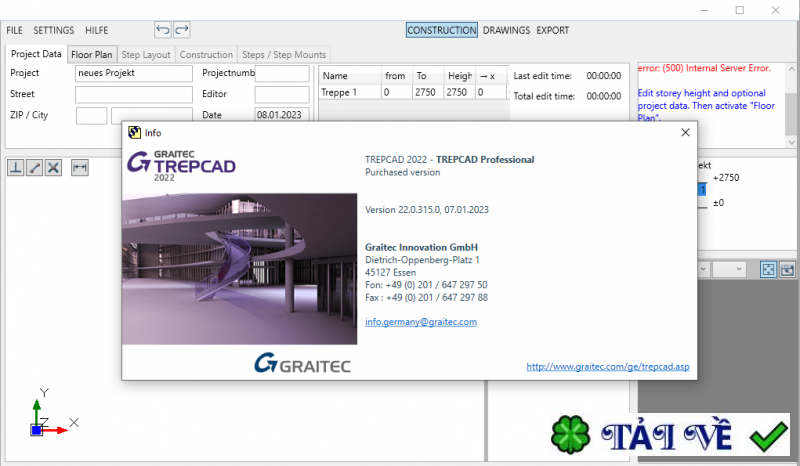The height and width of the screenshot is (466, 800).
Task: Click the Projectnumber input field
Action: pos(282,73)
